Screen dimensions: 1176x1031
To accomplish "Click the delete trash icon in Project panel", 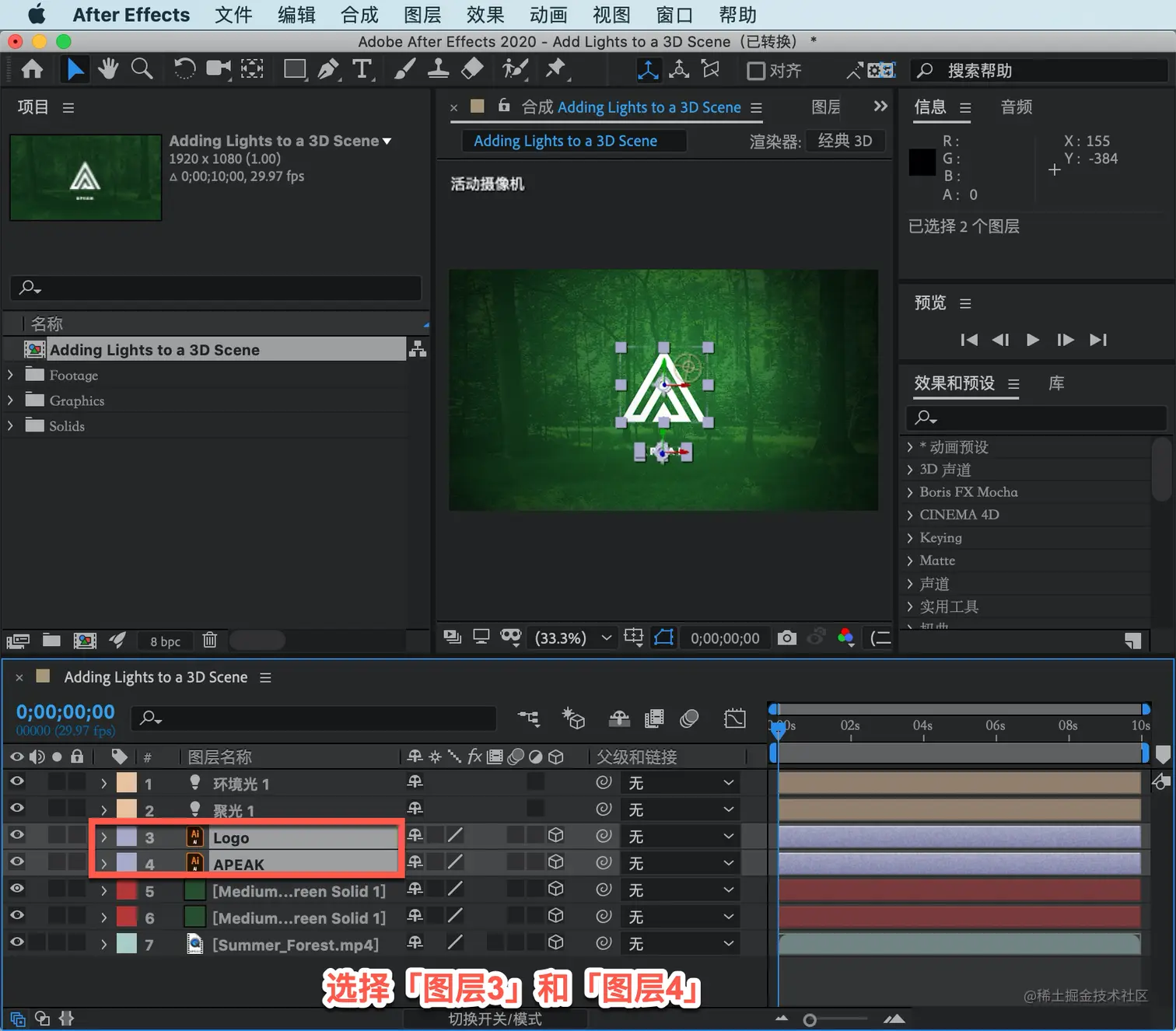I will click(209, 641).
